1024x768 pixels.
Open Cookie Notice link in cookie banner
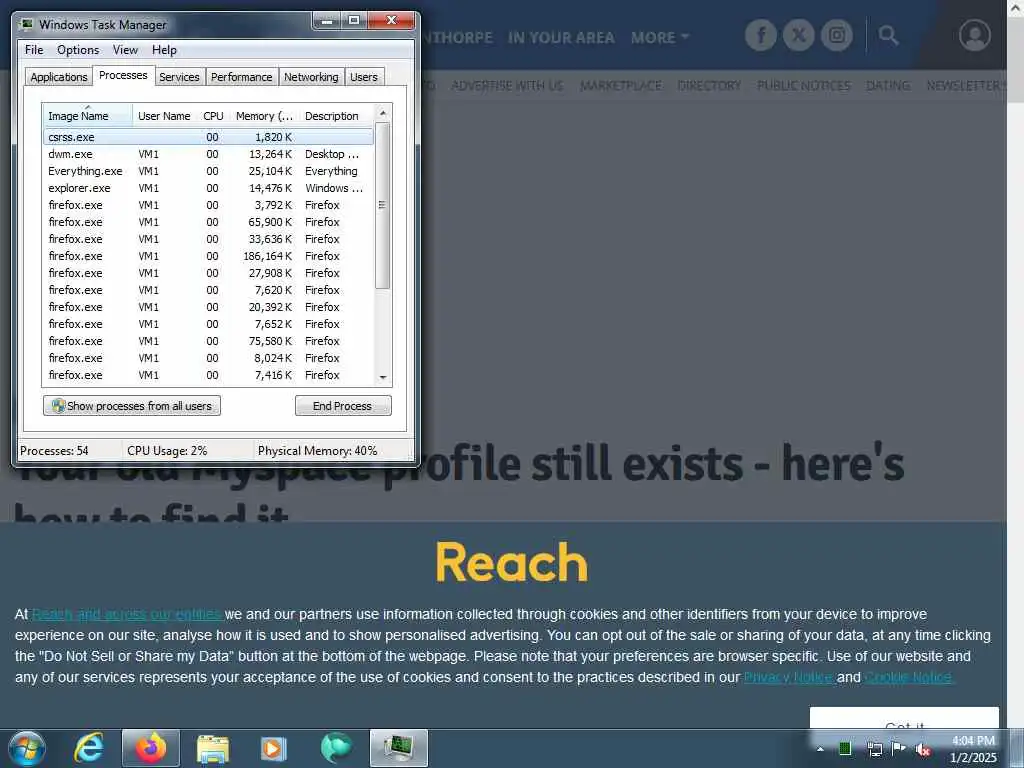click(x=908, y=677)
